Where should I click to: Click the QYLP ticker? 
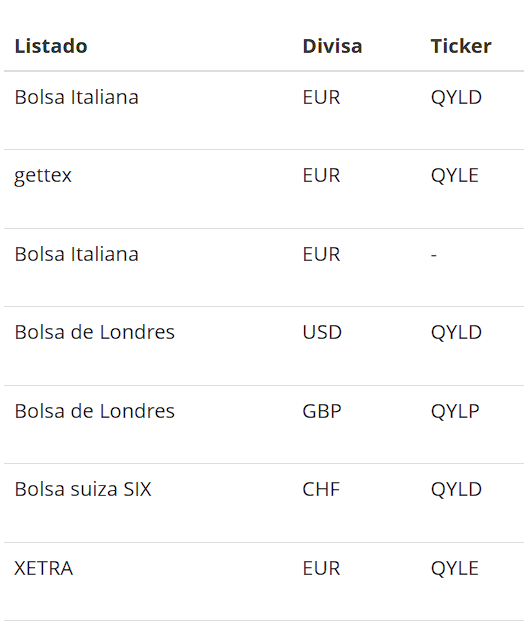(455, 412)
